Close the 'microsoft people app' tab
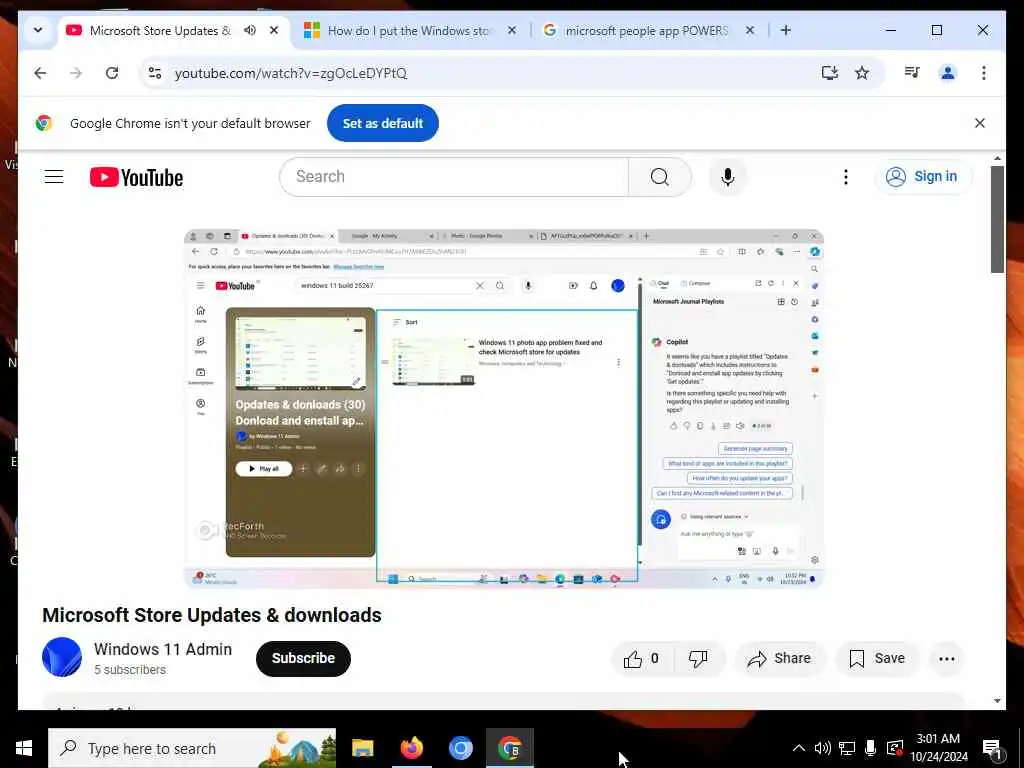Screen dimensions: 1024x768 click(x=750, y=30)
